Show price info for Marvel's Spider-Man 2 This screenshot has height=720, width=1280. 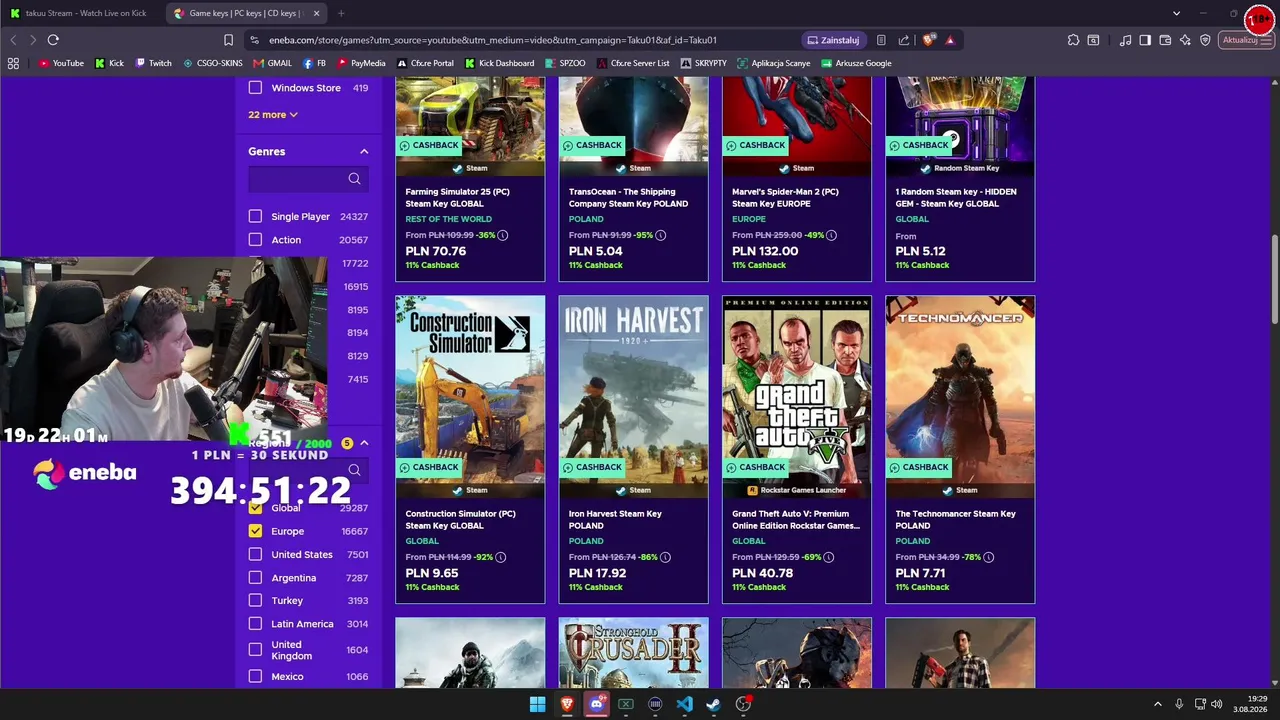[831, 235]
